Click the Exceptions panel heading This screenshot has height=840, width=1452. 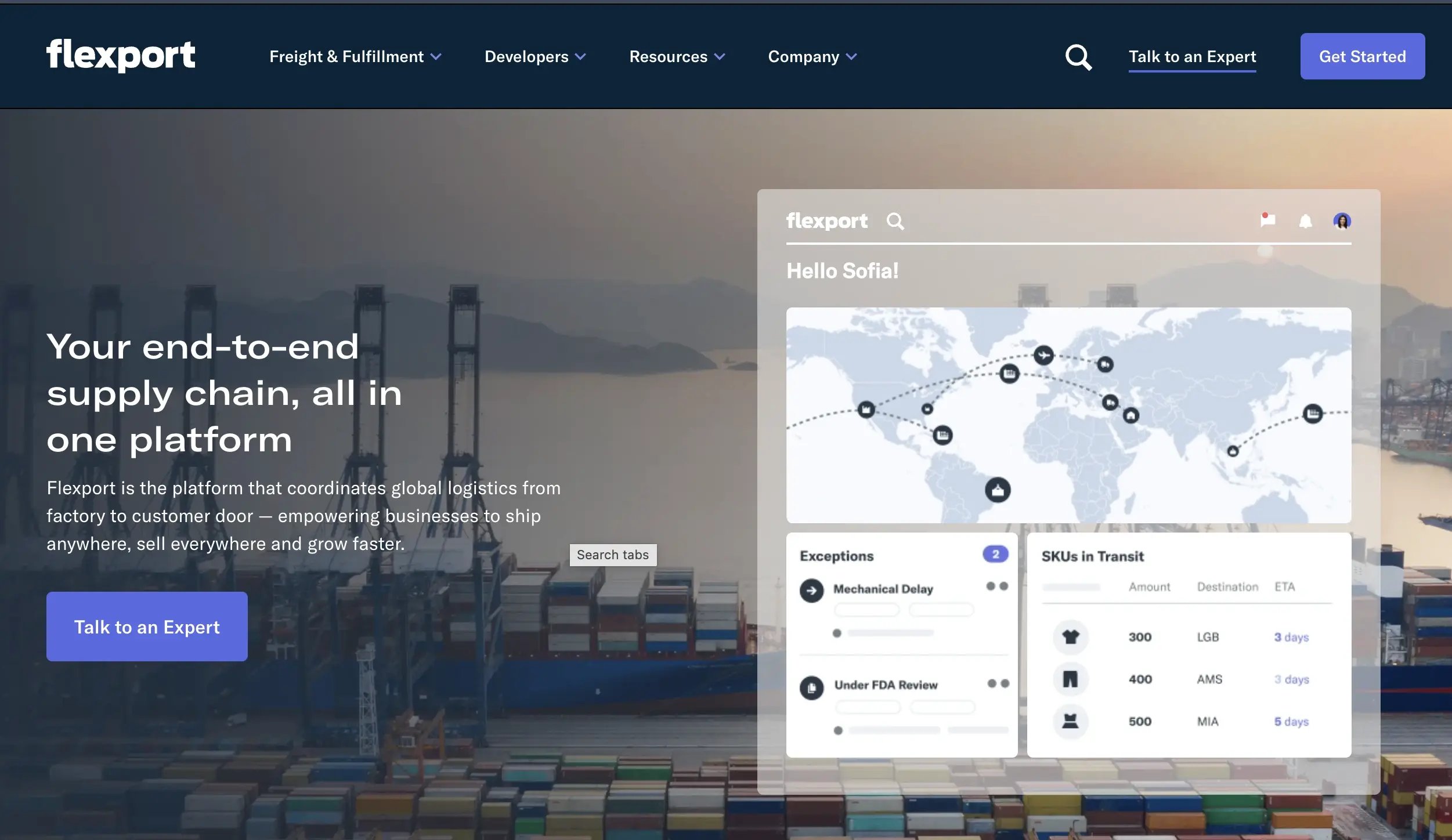point(836,556)
